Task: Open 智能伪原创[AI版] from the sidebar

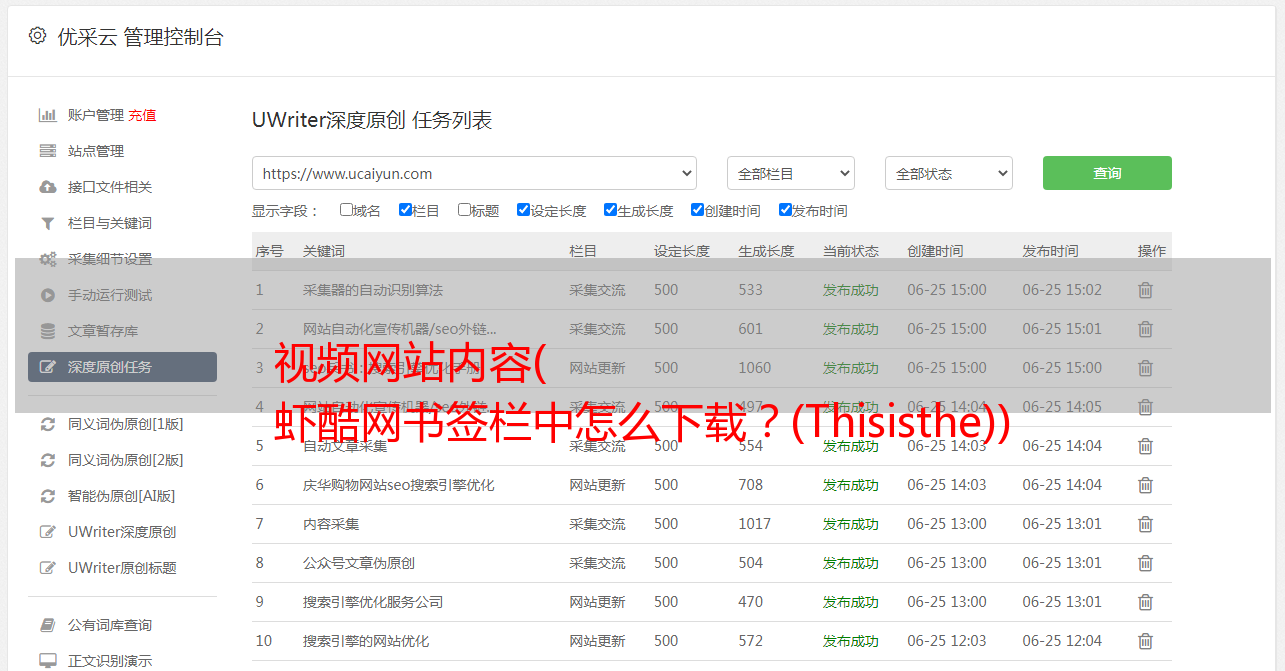Action: [122, 496]
